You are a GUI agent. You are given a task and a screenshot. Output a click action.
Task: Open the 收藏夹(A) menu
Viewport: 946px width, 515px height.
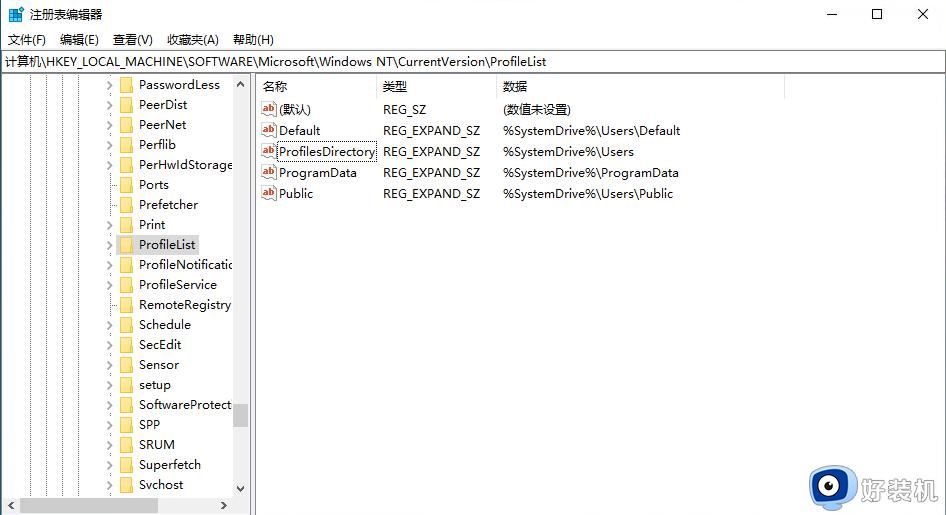coord(192,40)
